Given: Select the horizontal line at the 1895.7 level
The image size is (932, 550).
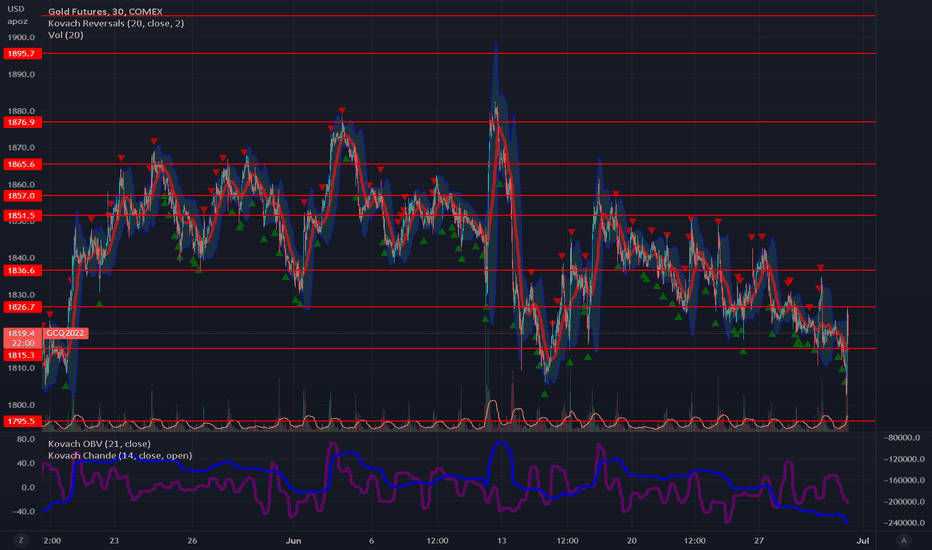Looking at the screenshot, I should click(x=458, y=54).
